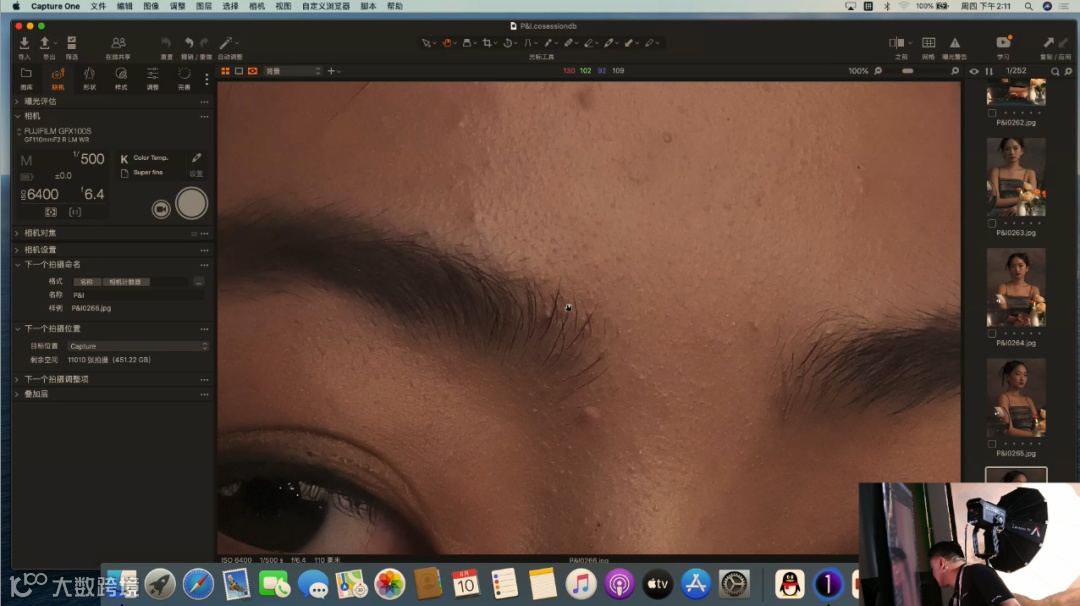
Task: Toggle the eye icon above the browser
Action: pos(974,71)
